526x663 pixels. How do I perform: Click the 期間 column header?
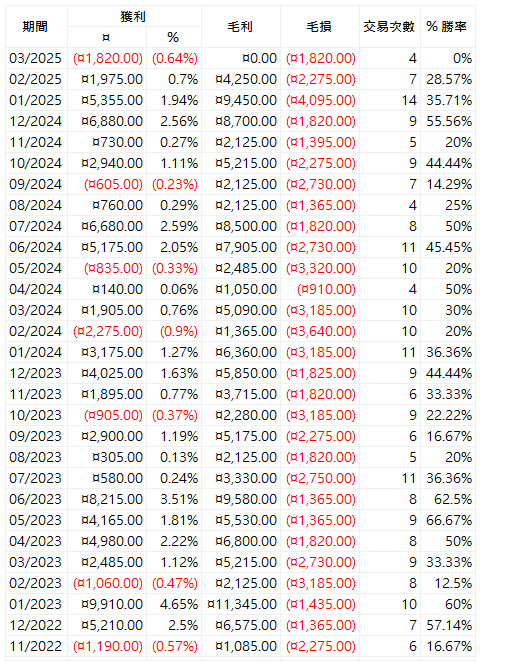pos(36,27)
